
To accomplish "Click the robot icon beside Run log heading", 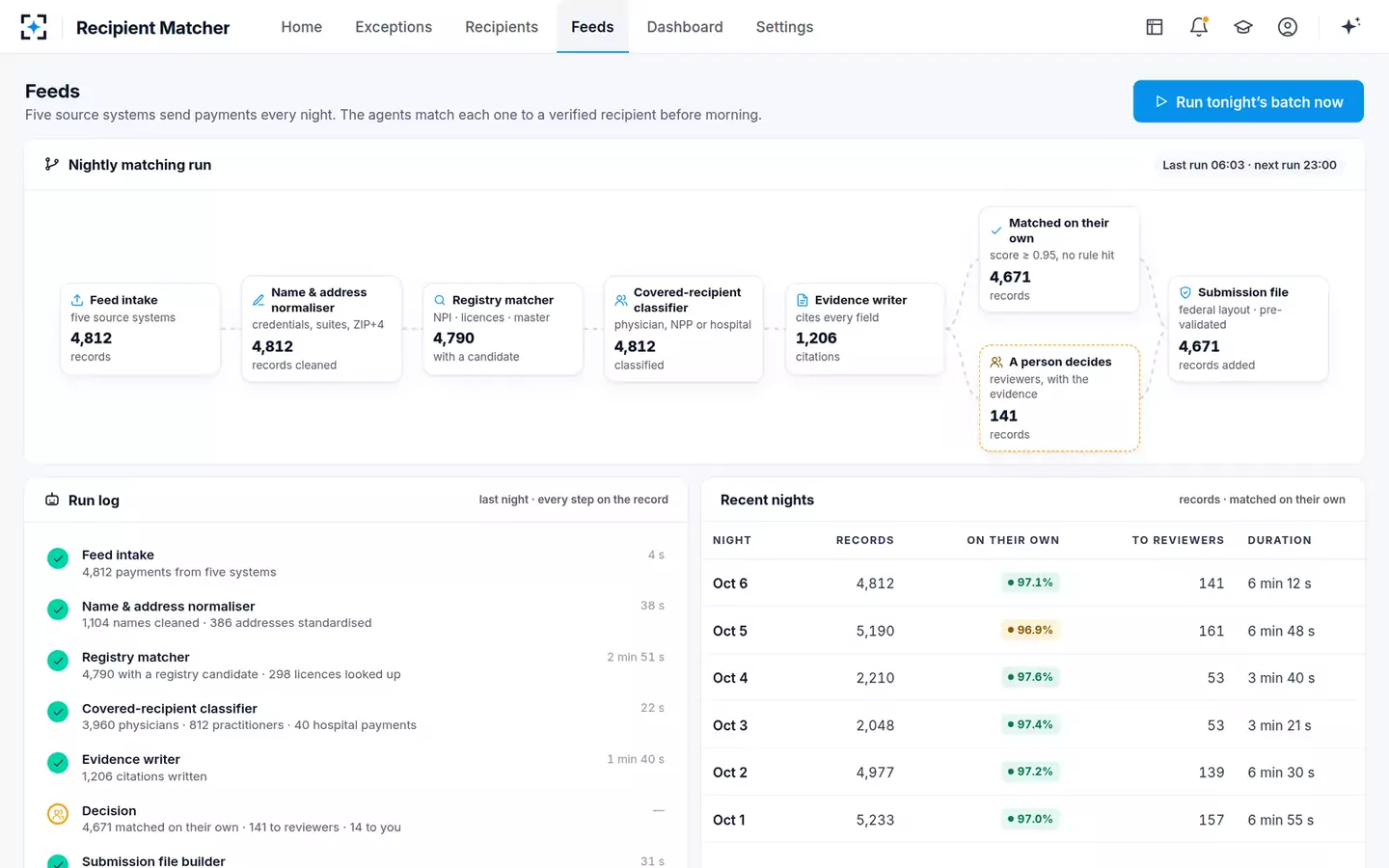I will click(x=52, y=500).
